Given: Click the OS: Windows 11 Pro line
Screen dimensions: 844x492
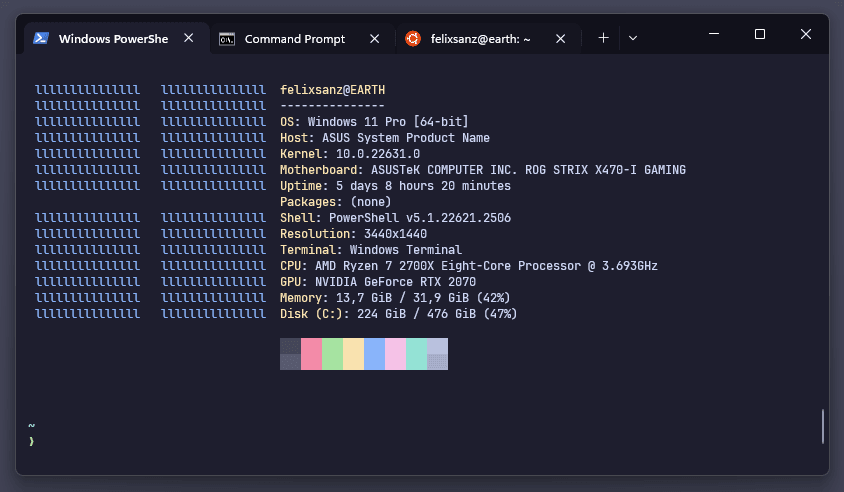Looking at the screenshot, I should 374,122.
